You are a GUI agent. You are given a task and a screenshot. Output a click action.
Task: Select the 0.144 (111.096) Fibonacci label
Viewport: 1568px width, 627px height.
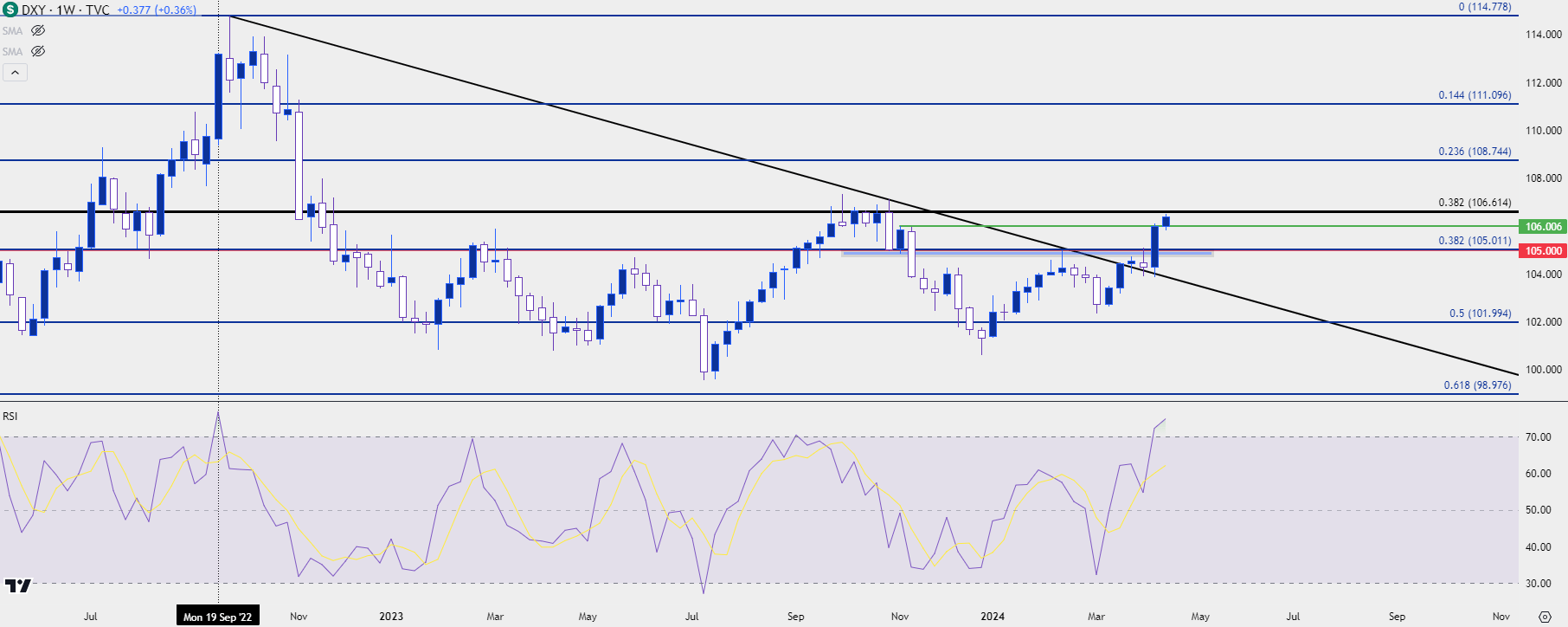[1475, 95]
